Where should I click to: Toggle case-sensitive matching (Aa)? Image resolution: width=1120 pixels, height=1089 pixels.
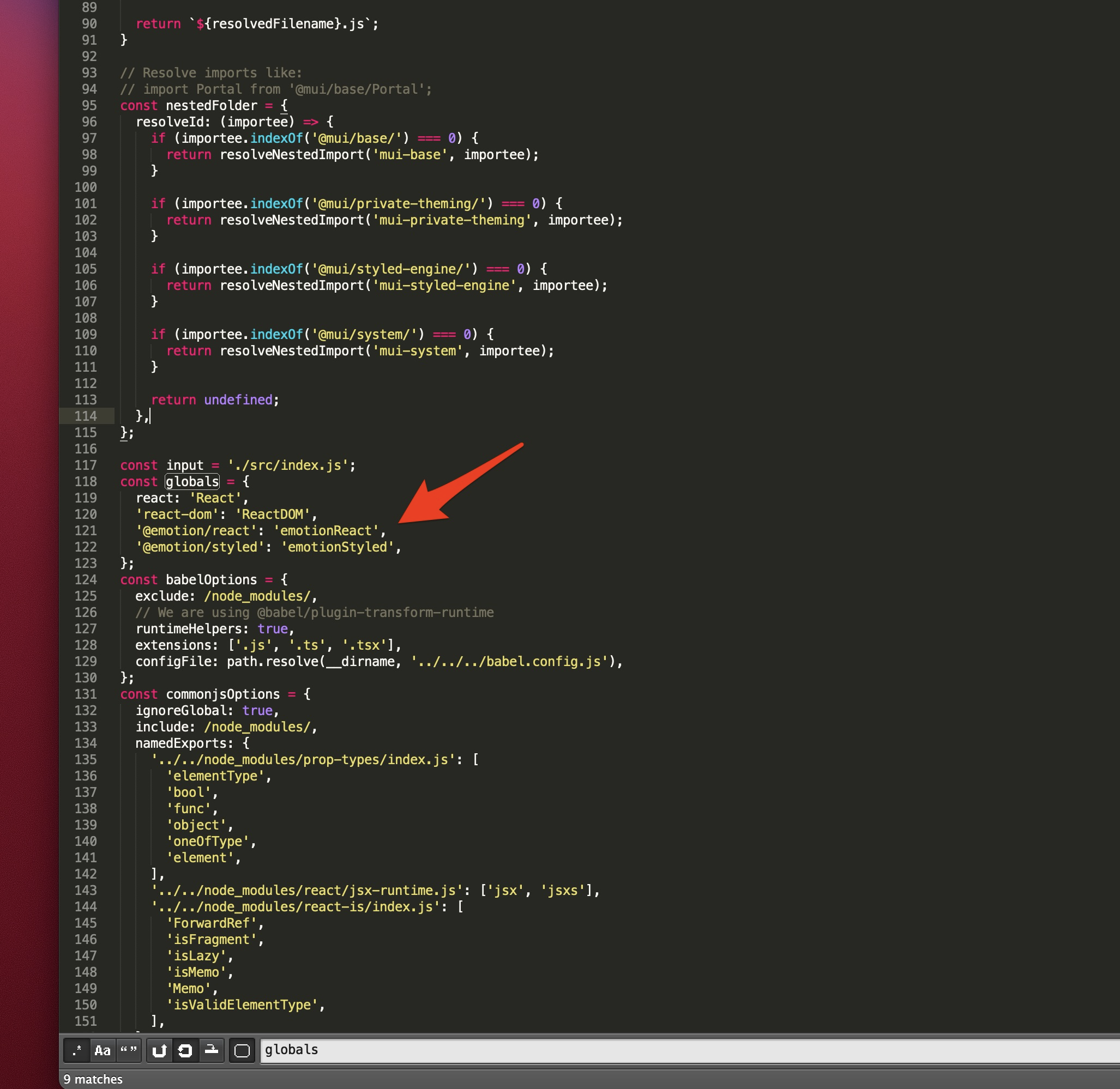click(103, 1051)
